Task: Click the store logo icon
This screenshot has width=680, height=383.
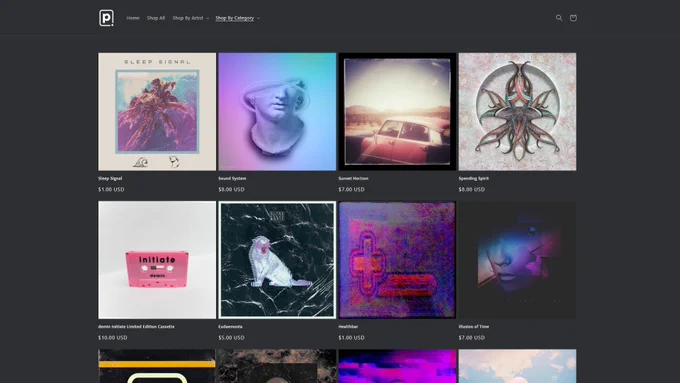Action: tap(106, 18)
